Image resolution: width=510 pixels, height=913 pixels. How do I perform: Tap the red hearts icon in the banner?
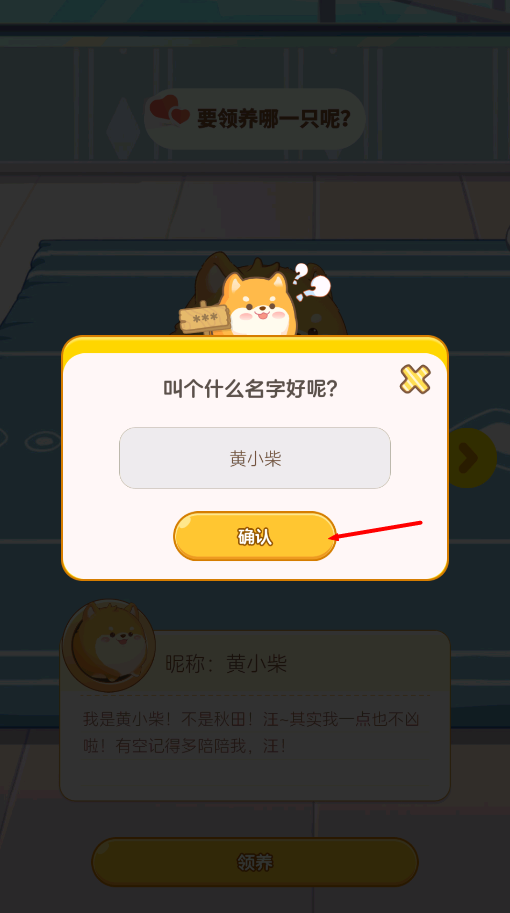point(169,111)
